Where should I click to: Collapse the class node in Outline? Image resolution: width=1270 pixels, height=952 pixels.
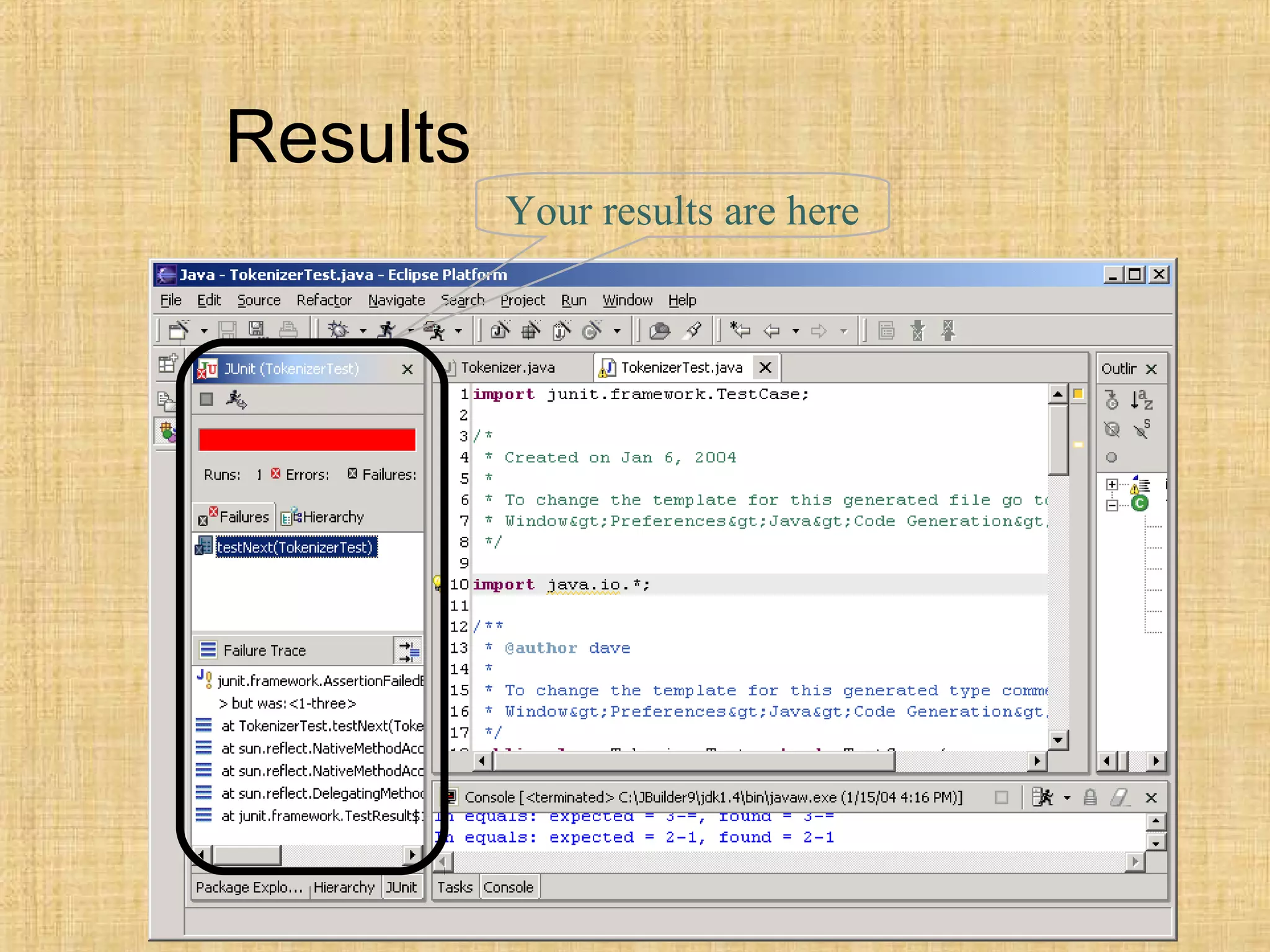[1112, 506]
